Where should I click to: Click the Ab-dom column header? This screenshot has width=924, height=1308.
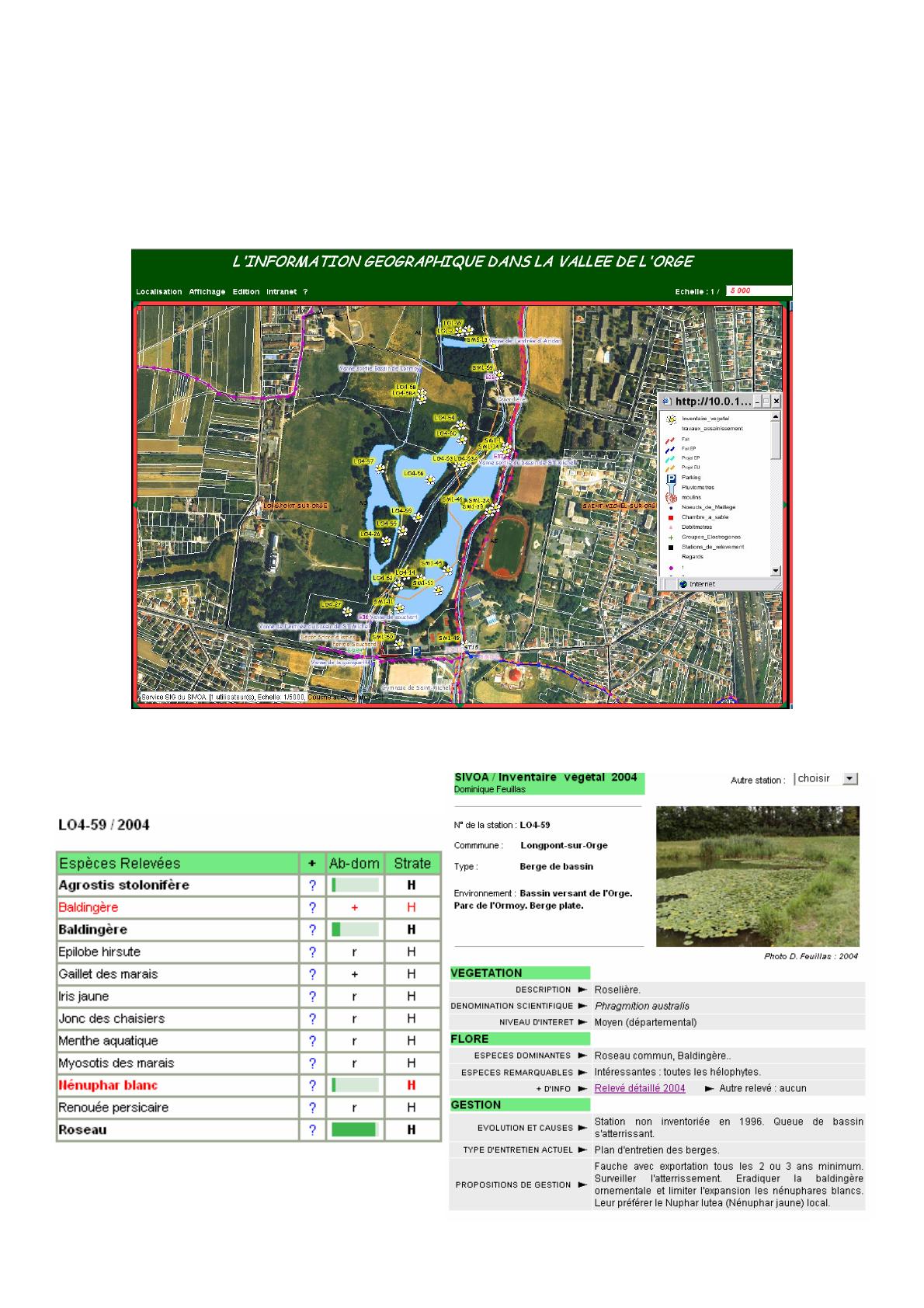coord(355,863)
